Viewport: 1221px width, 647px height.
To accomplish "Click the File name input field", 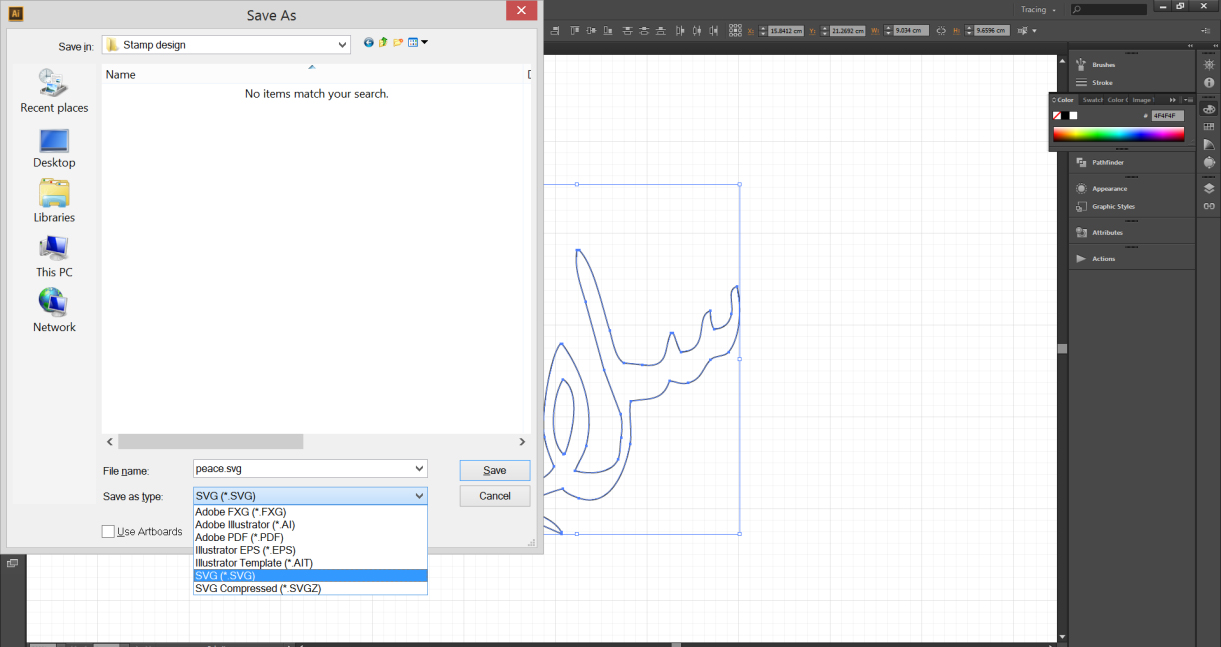I will coord(303,468).
